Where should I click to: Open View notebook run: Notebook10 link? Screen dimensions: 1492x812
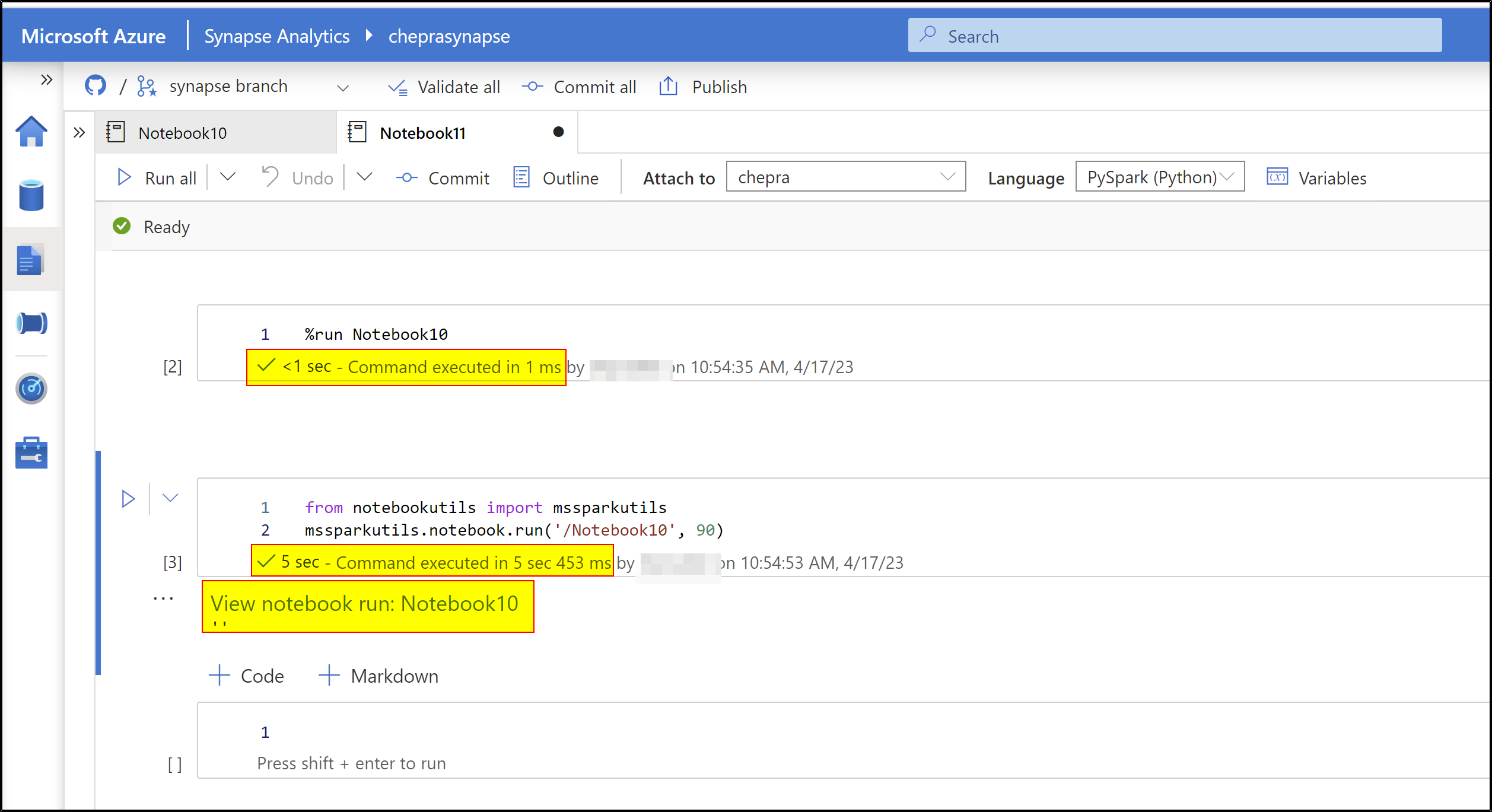tap(364, 604)
